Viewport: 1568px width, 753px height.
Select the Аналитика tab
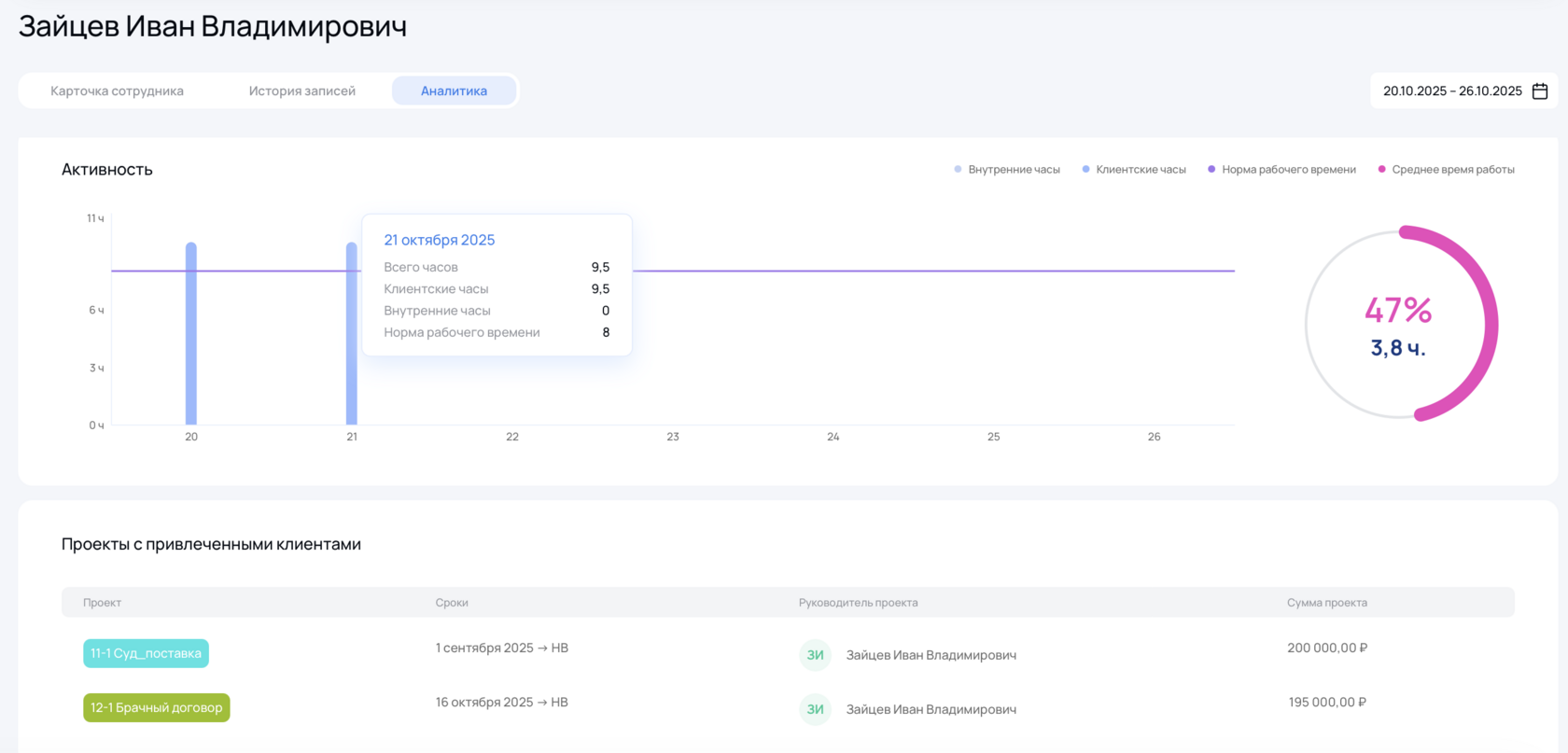click(x=454, y=91)
